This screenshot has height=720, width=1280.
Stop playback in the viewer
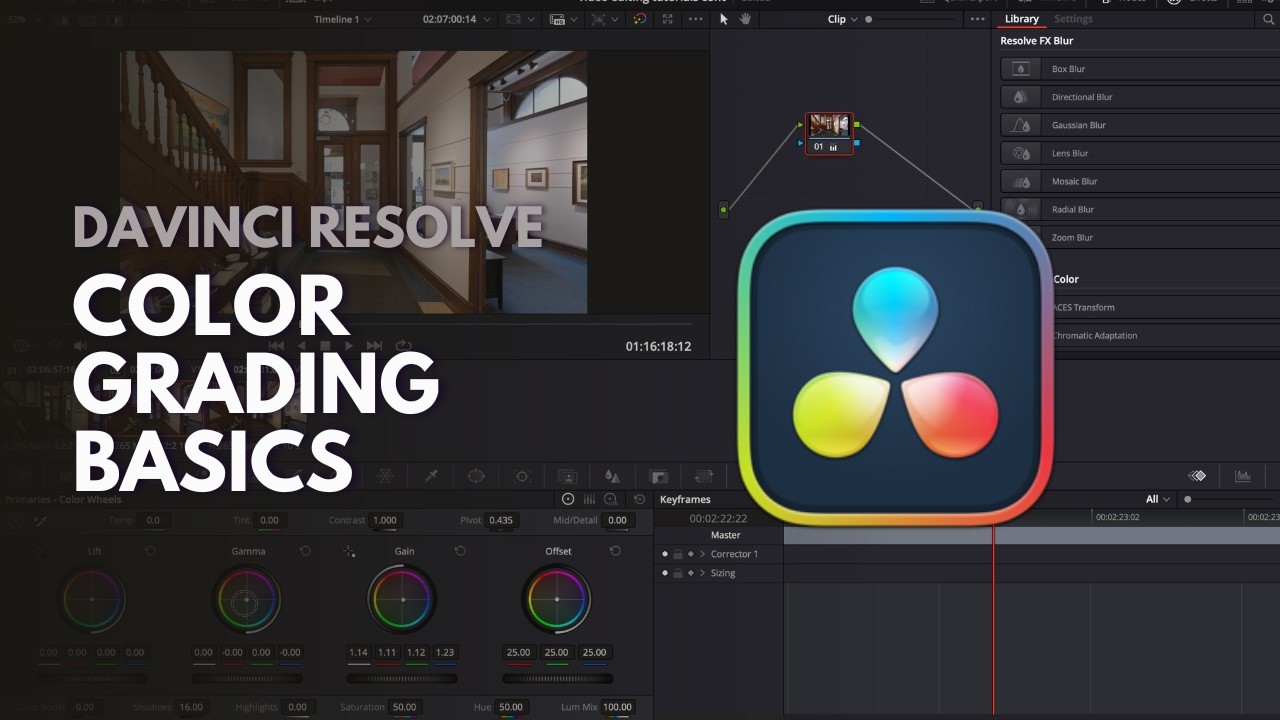click(325, 346)
